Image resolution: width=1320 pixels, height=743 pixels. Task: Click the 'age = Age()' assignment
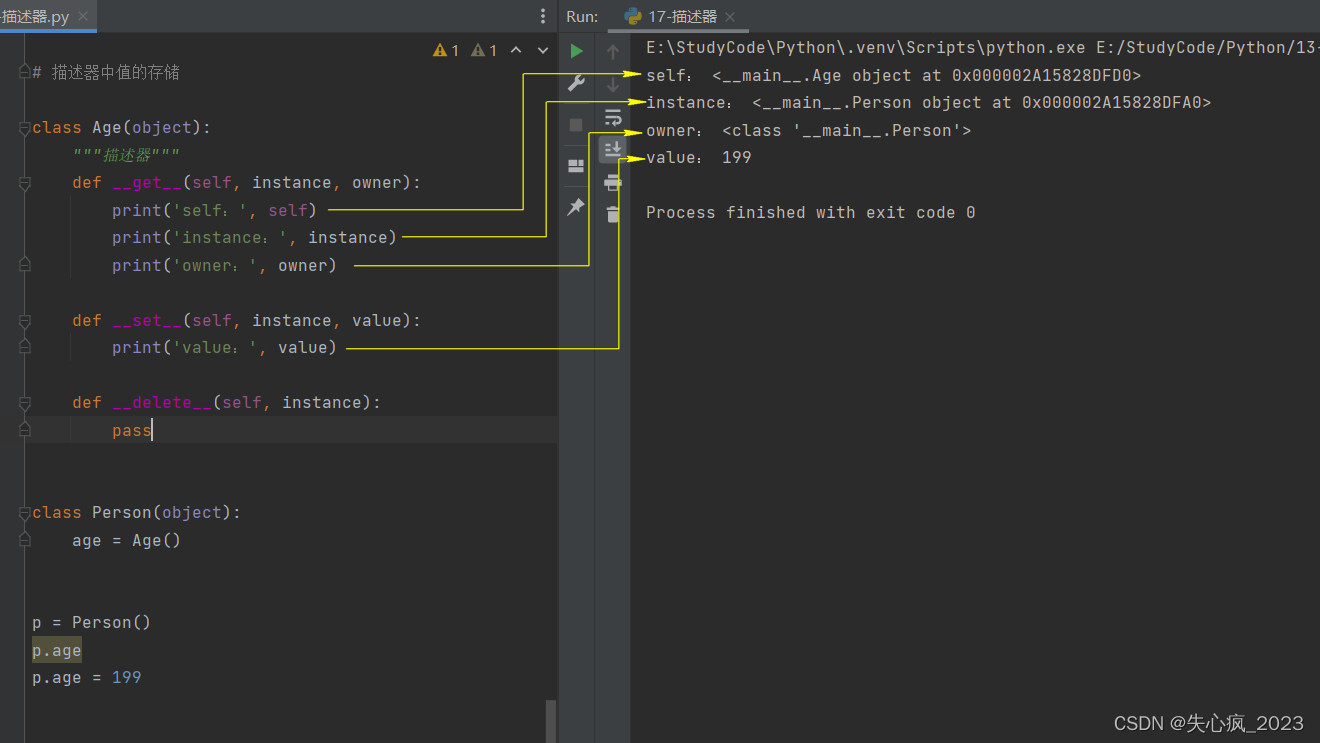126,540
